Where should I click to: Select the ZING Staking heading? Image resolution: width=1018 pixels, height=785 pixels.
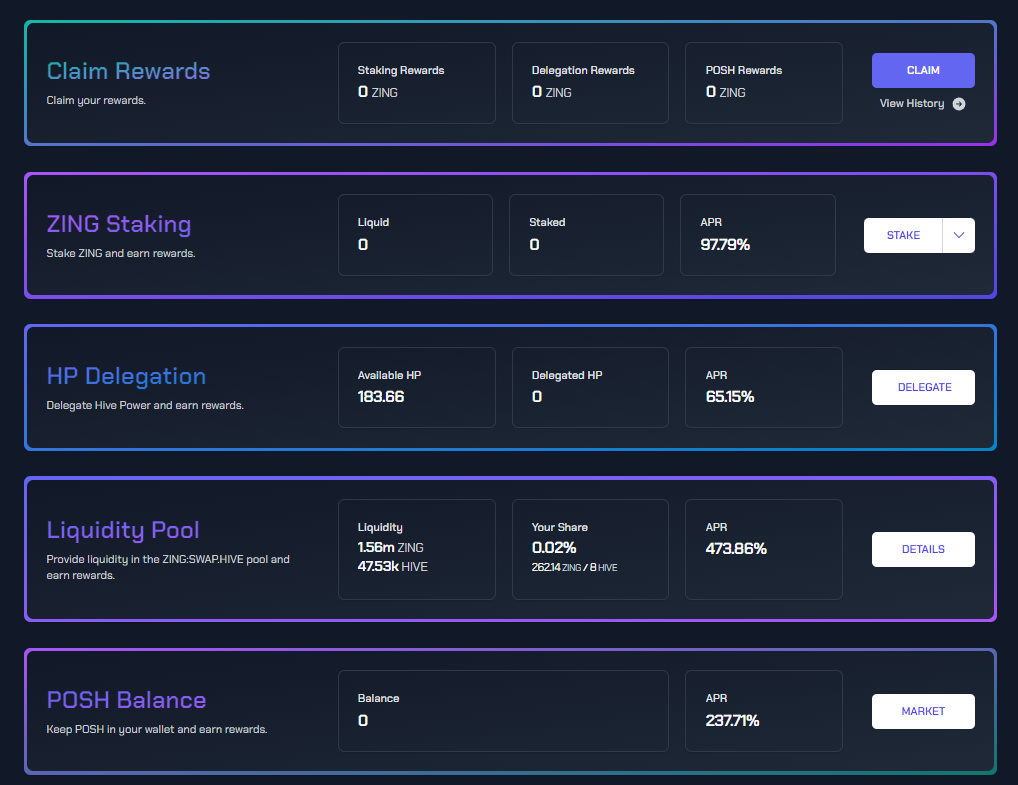[119, 224]
